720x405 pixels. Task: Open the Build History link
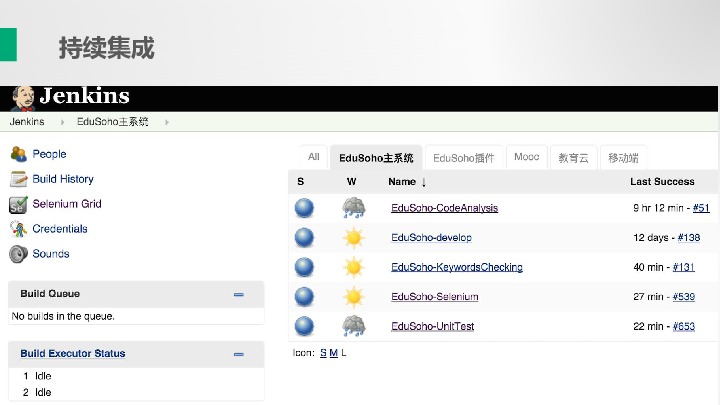point(63,179)
